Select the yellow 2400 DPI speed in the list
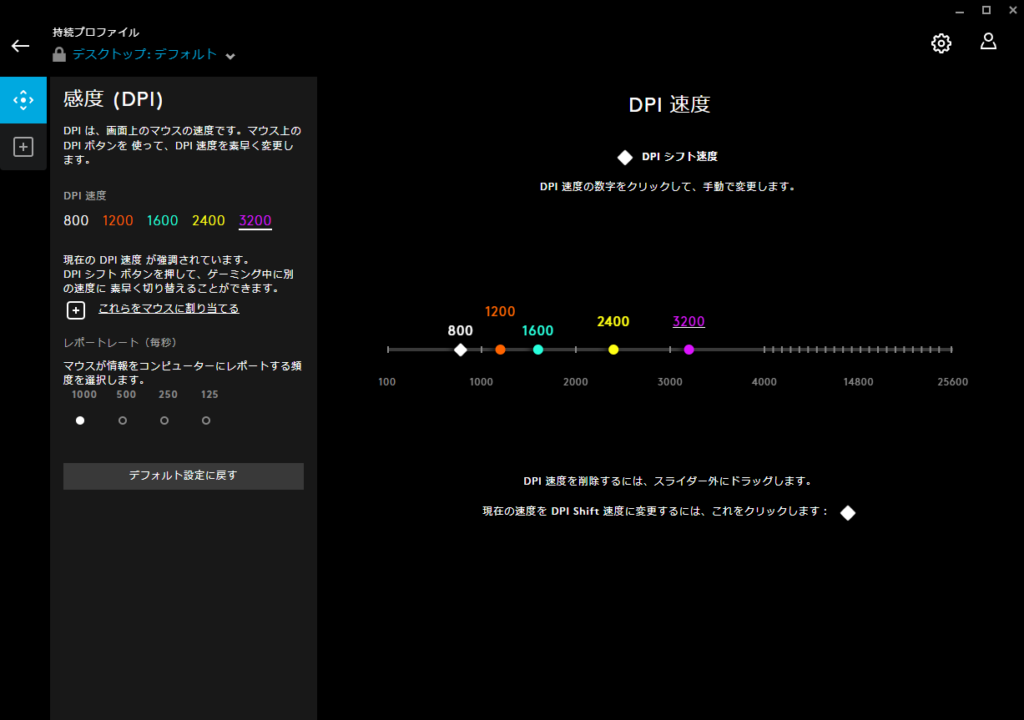Screen dimensions: 1024x720 (x=208, y=221)
